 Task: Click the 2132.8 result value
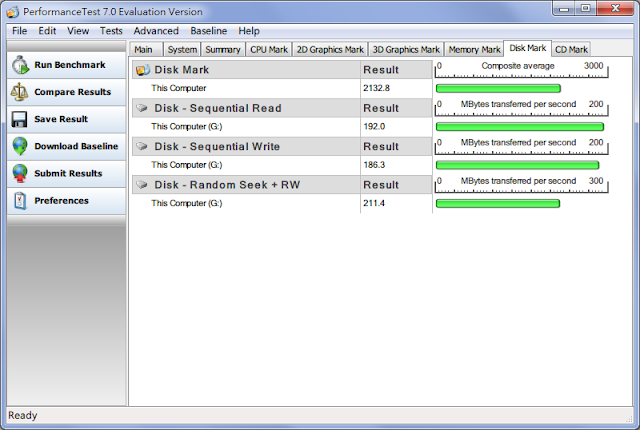[376, 88]
